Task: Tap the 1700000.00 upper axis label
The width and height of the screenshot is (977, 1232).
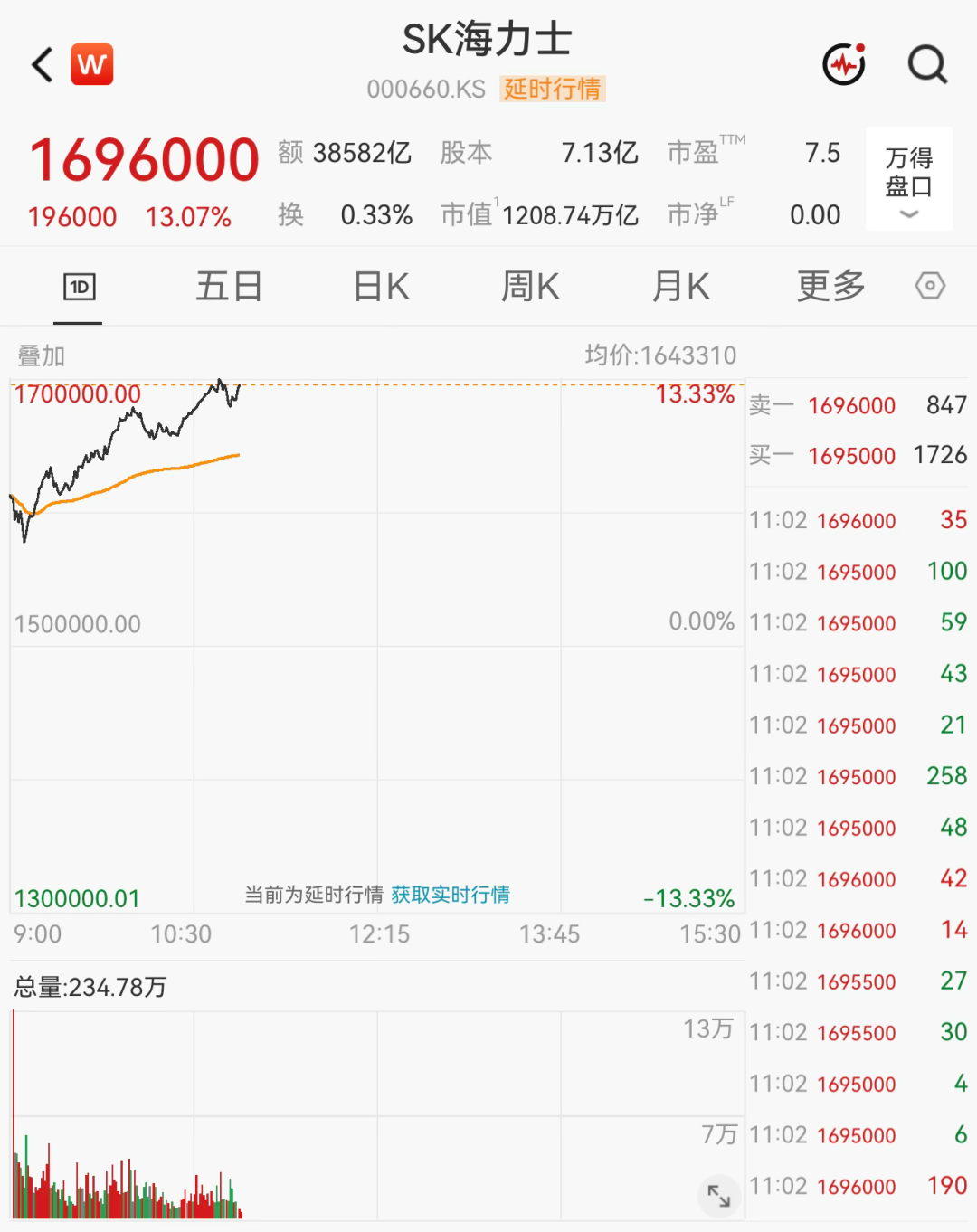Action: 78,394
